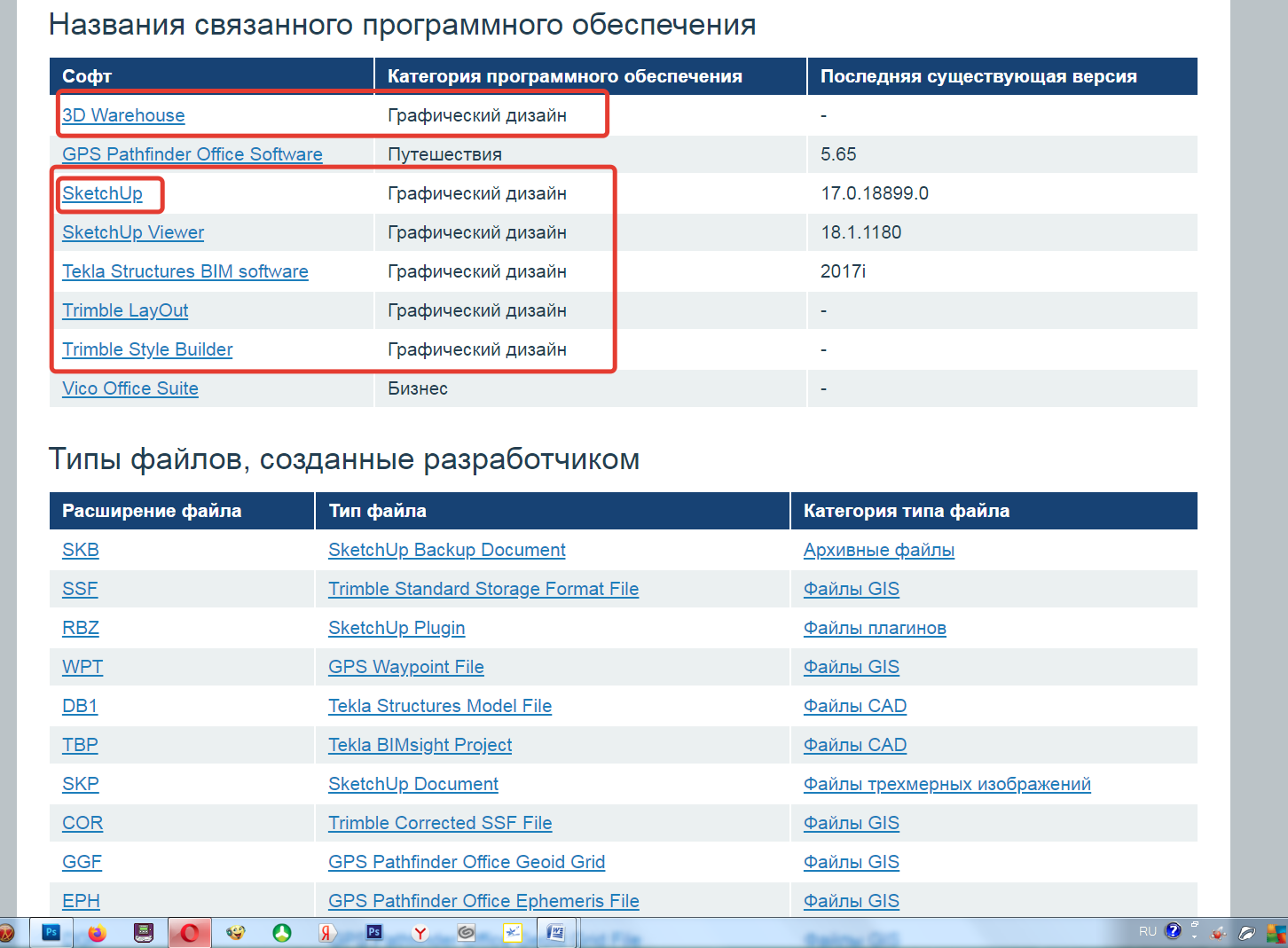This screenshot has width=1288, height=948.
Task: Click Графический дизайн in 3D Warehouse row
Action: point(477,115)
